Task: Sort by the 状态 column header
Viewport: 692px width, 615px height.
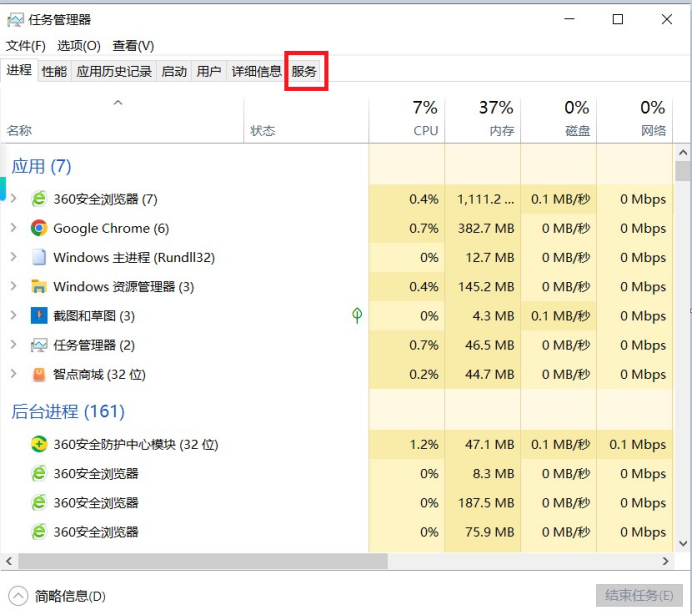Action: (306, 120)
